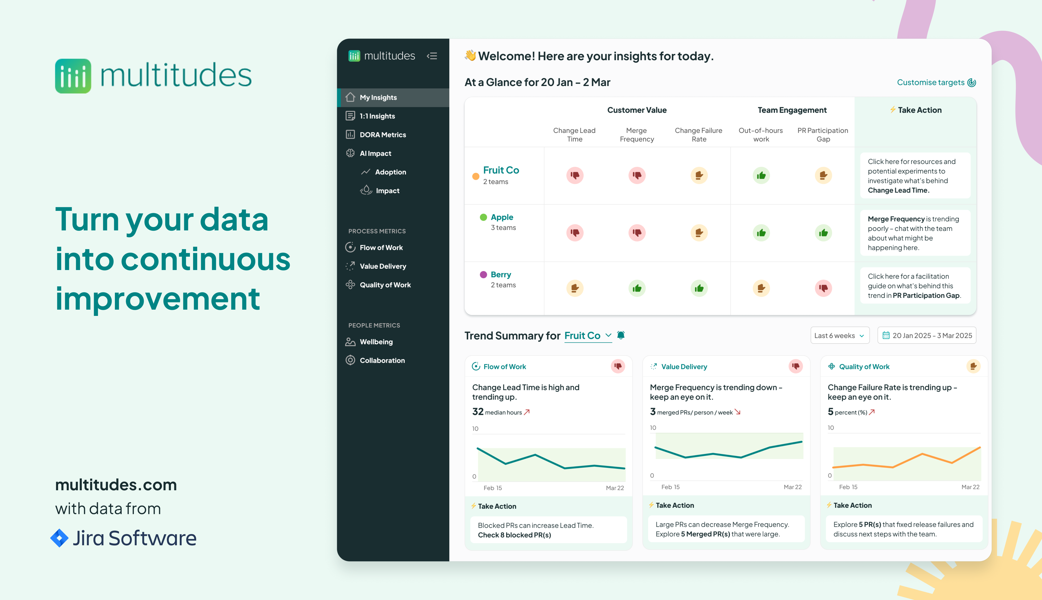This screenshot has height=600, width=1042.
Task: Click the Quality of Work sidebar icon
Action: coord(350,284)
